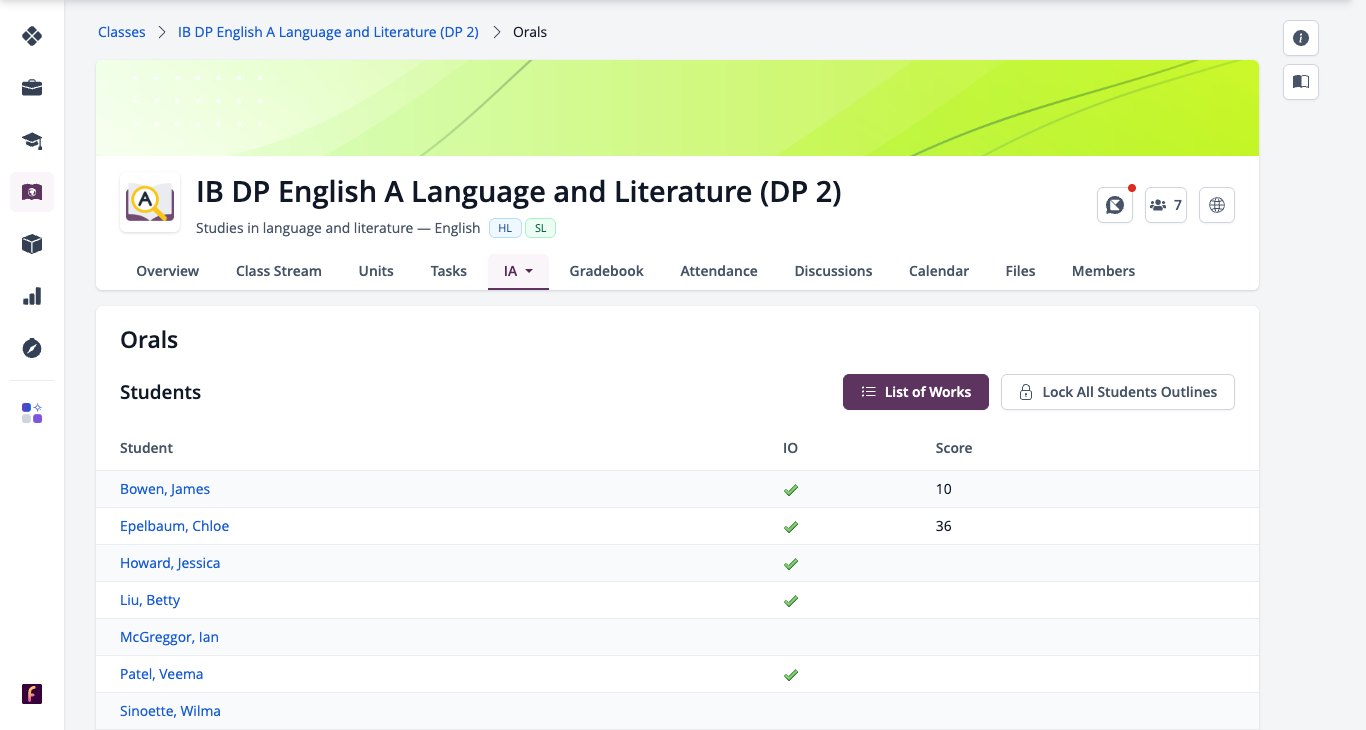The height and width of the screenshot is (730, 1366).
Task: Open the briefcase icon in sidebar
Action: tap(32, 88)
